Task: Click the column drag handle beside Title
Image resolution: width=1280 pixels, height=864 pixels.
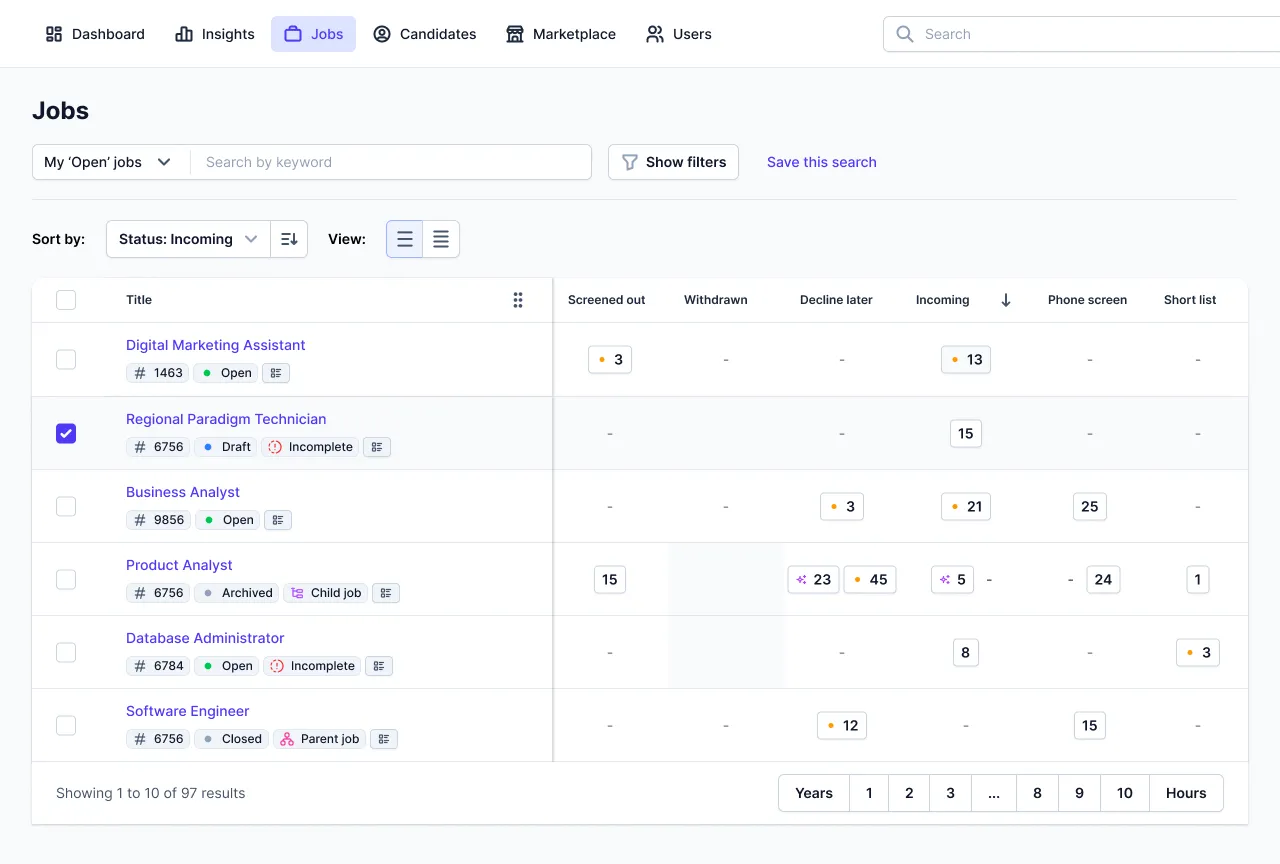Action: point(518,300)
